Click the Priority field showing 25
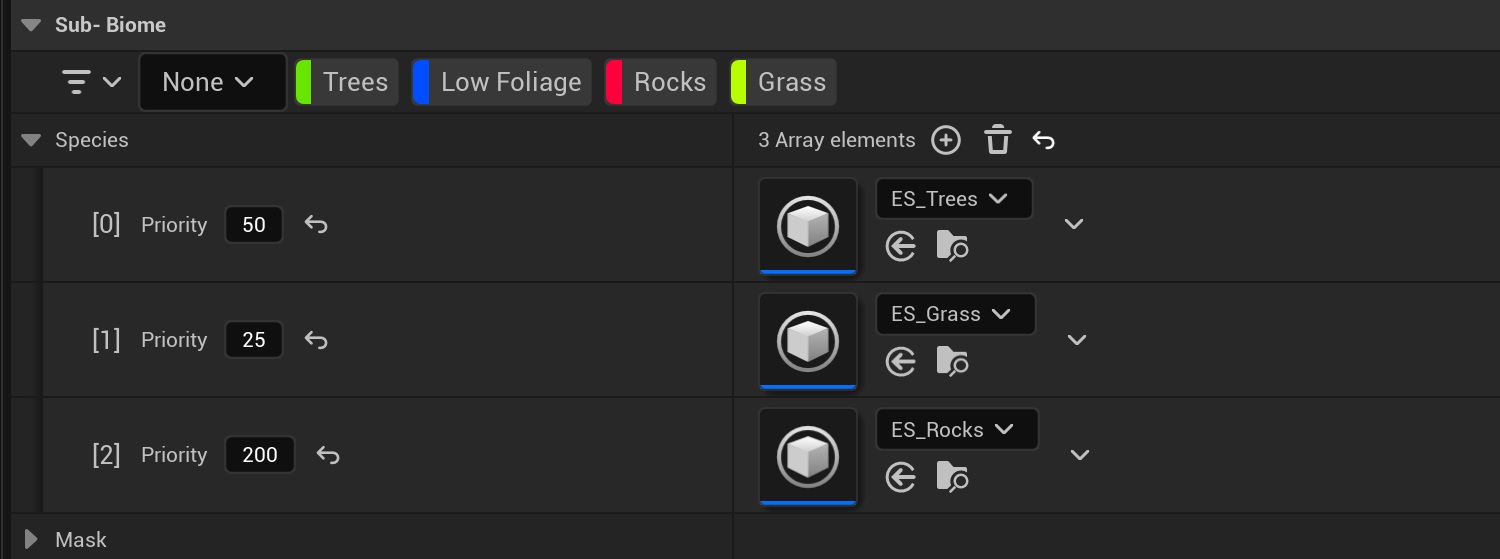1500x559 pixels. [x=254, y=340]
